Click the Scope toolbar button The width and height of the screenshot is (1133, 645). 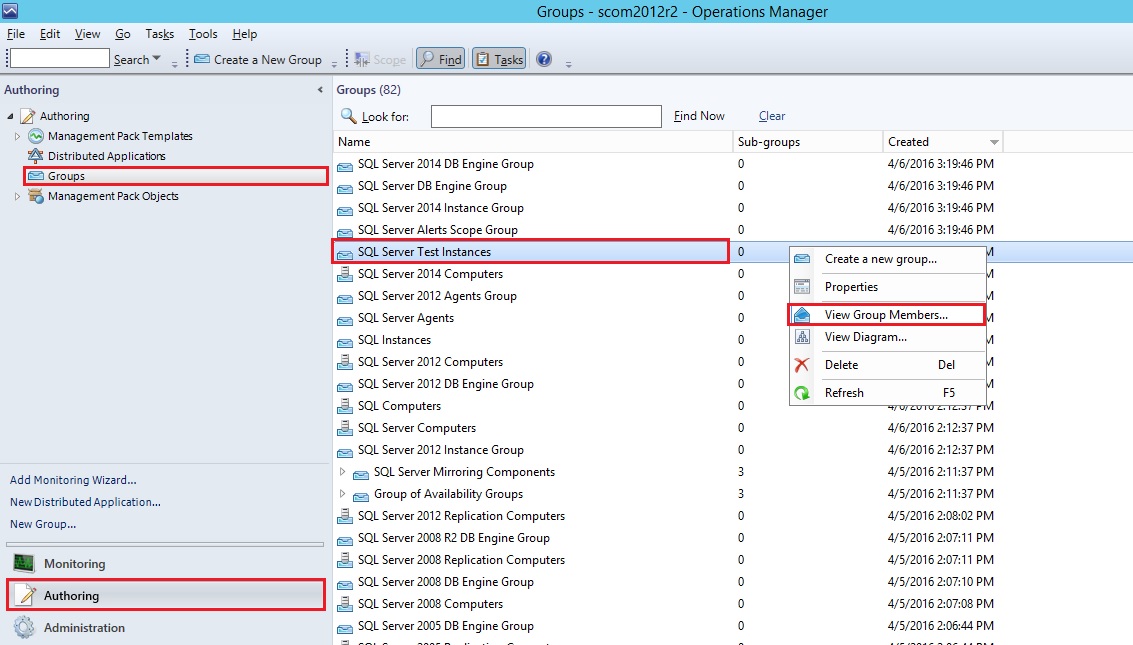pyautogui.click(x=381, y=59)
